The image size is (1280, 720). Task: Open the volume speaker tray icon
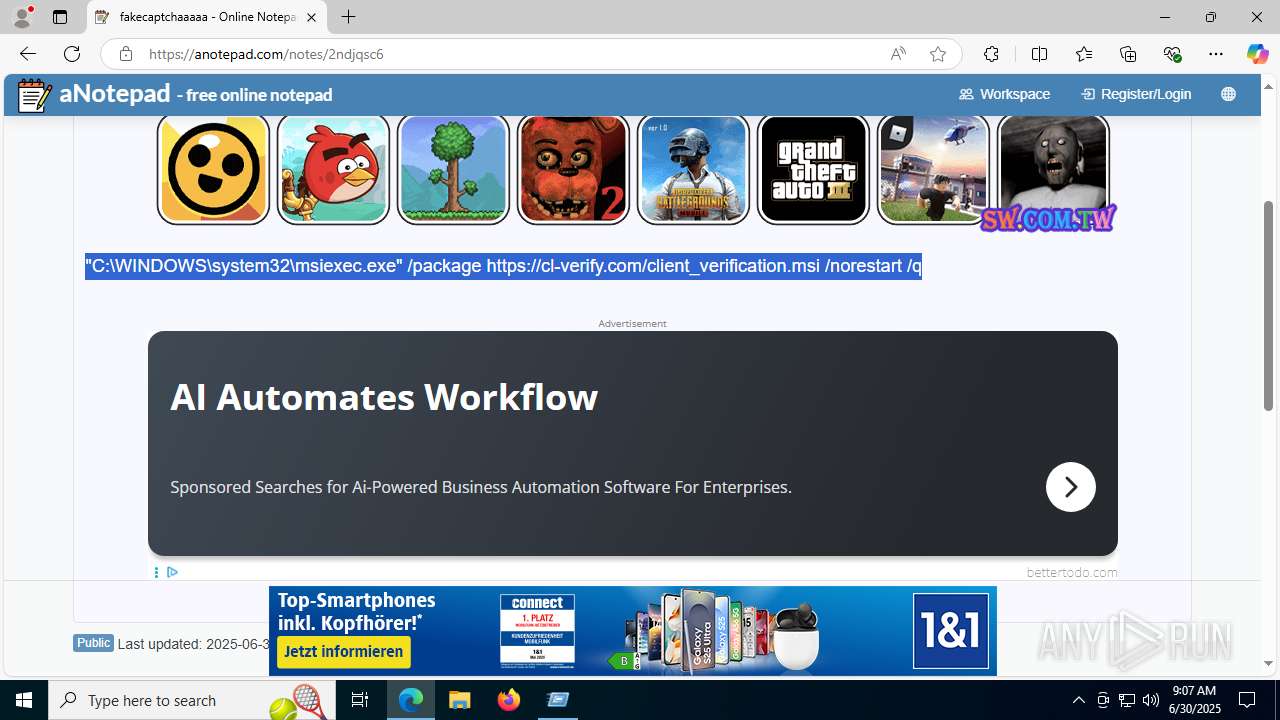1150,700
